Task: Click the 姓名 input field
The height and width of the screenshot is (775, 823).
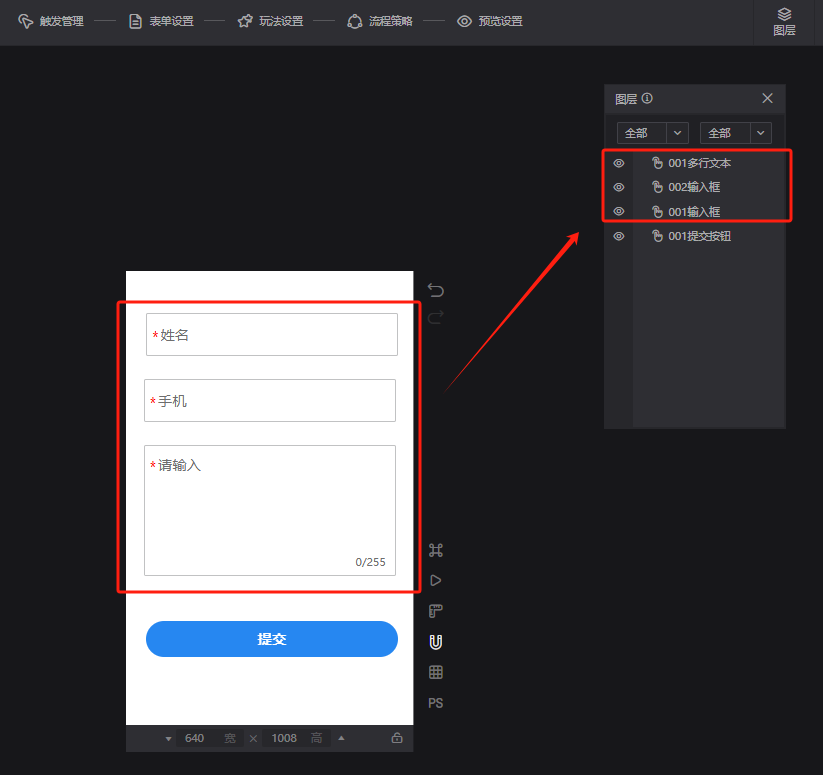Action: tap(272, 335)
